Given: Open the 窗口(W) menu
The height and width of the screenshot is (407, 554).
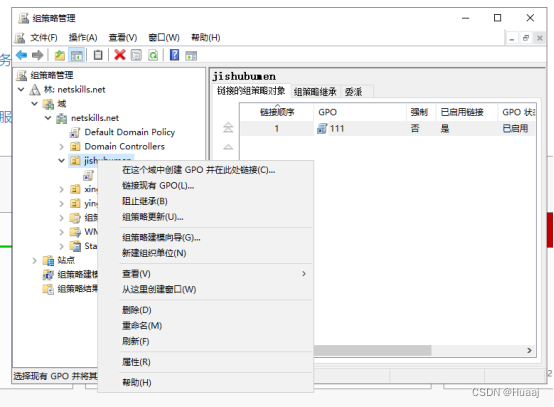Looking at the screenshot, I should [164, 37].
